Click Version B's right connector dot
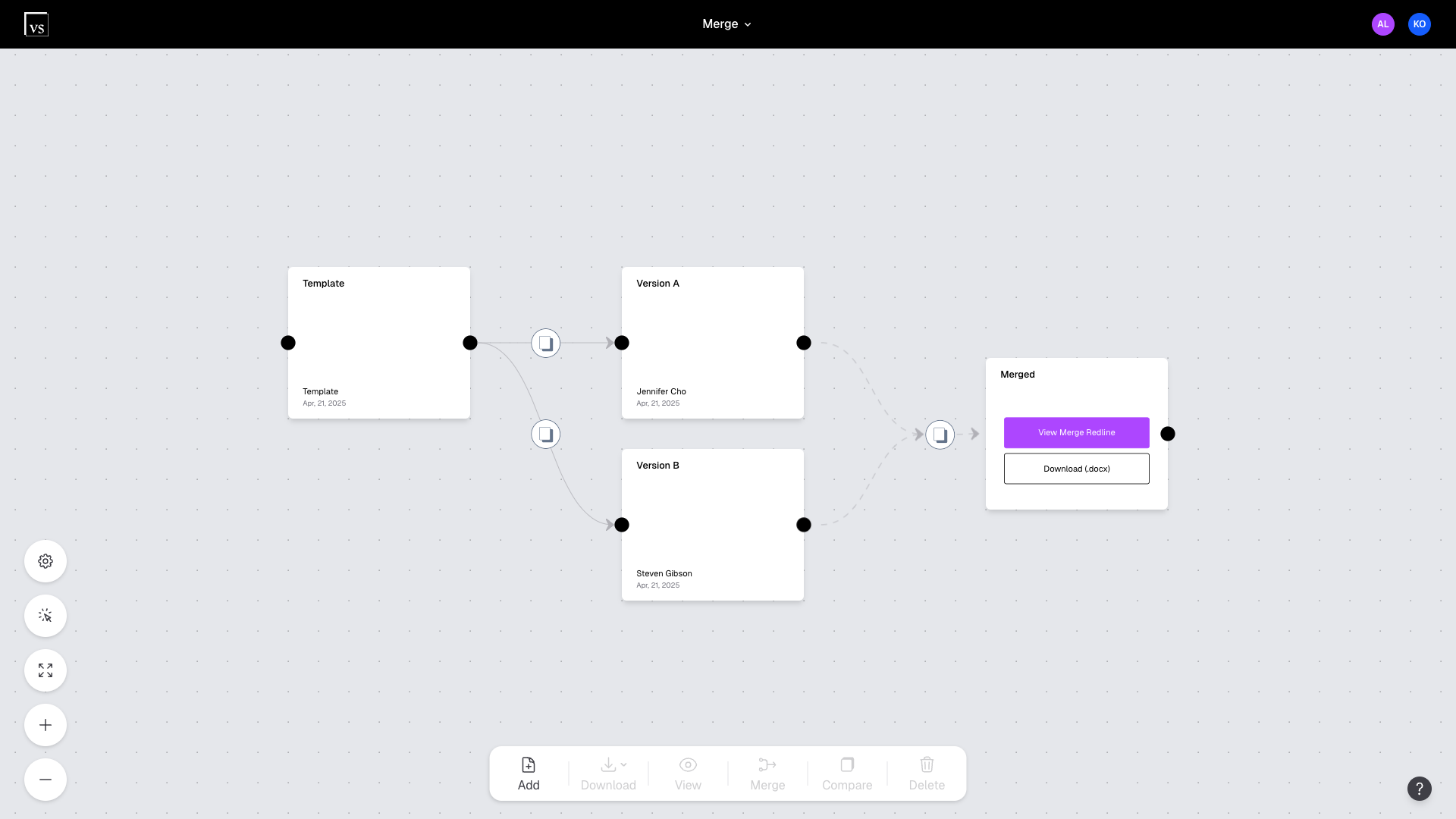The width and height of the screenshot is (1456, 819). click(804, 525)
